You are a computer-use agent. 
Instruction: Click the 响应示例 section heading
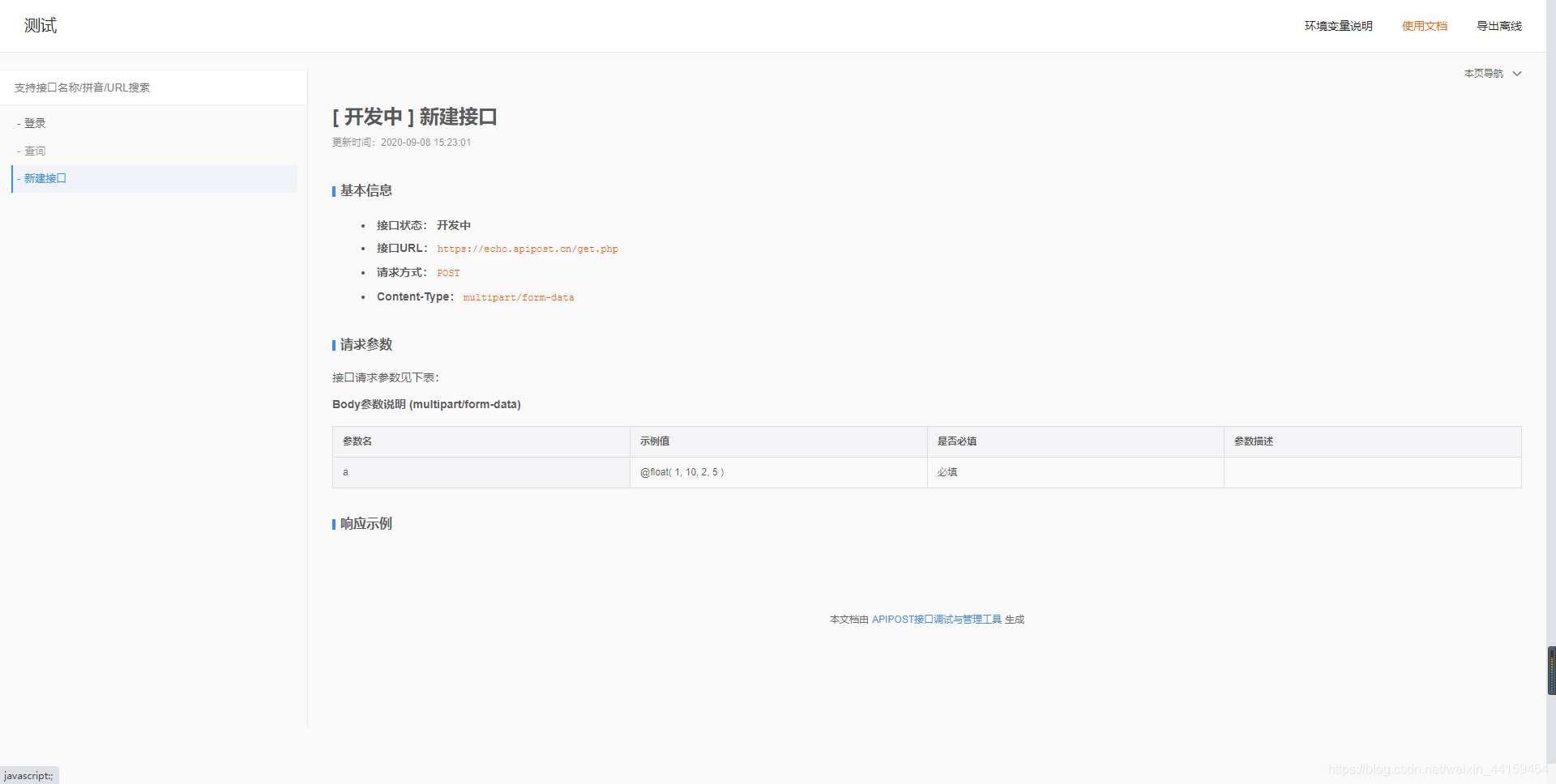pyautogui.click(x=366, y=524)
